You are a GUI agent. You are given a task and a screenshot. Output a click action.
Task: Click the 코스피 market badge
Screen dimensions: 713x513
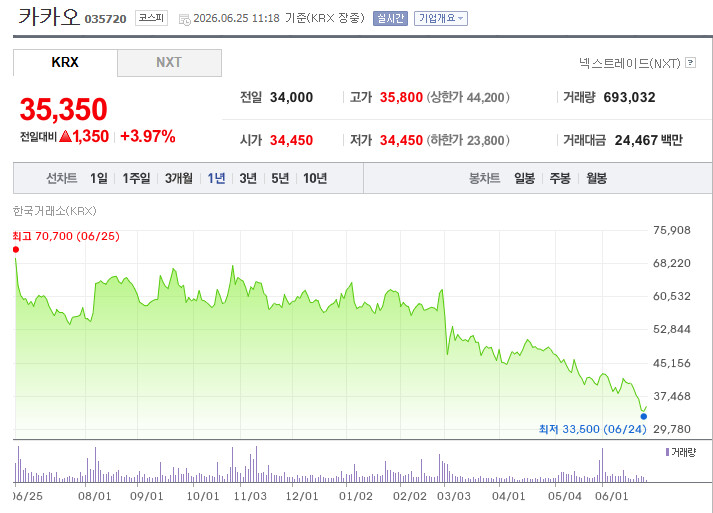click(x=151, y=18)
